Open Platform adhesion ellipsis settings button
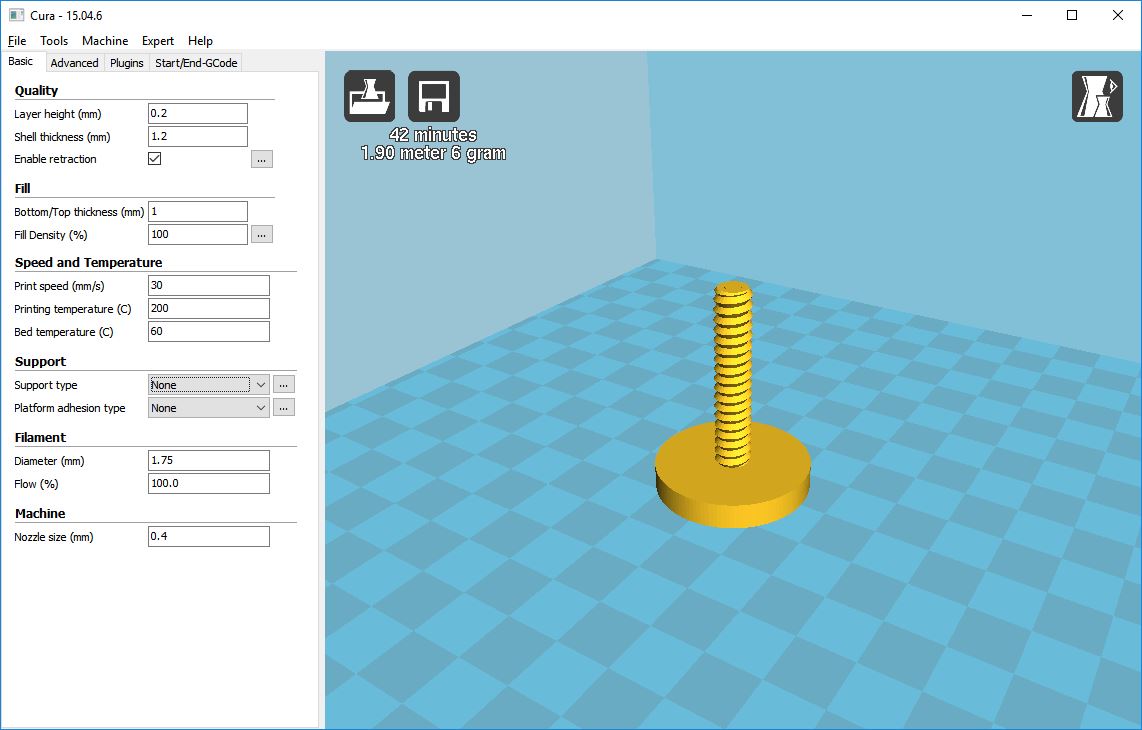 point(284,408)
